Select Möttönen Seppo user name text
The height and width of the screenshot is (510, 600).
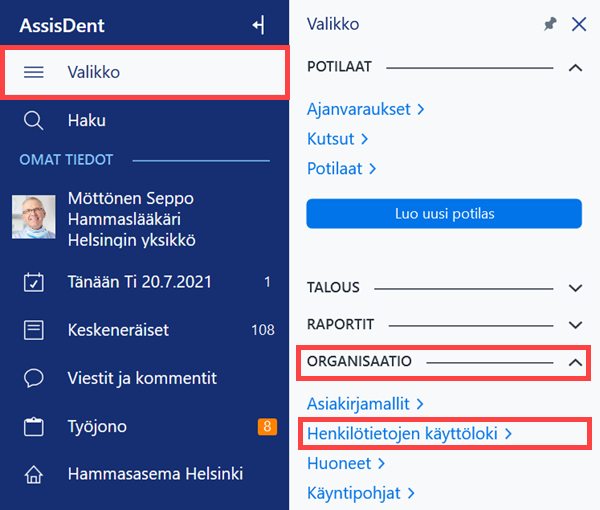(131, 198)
